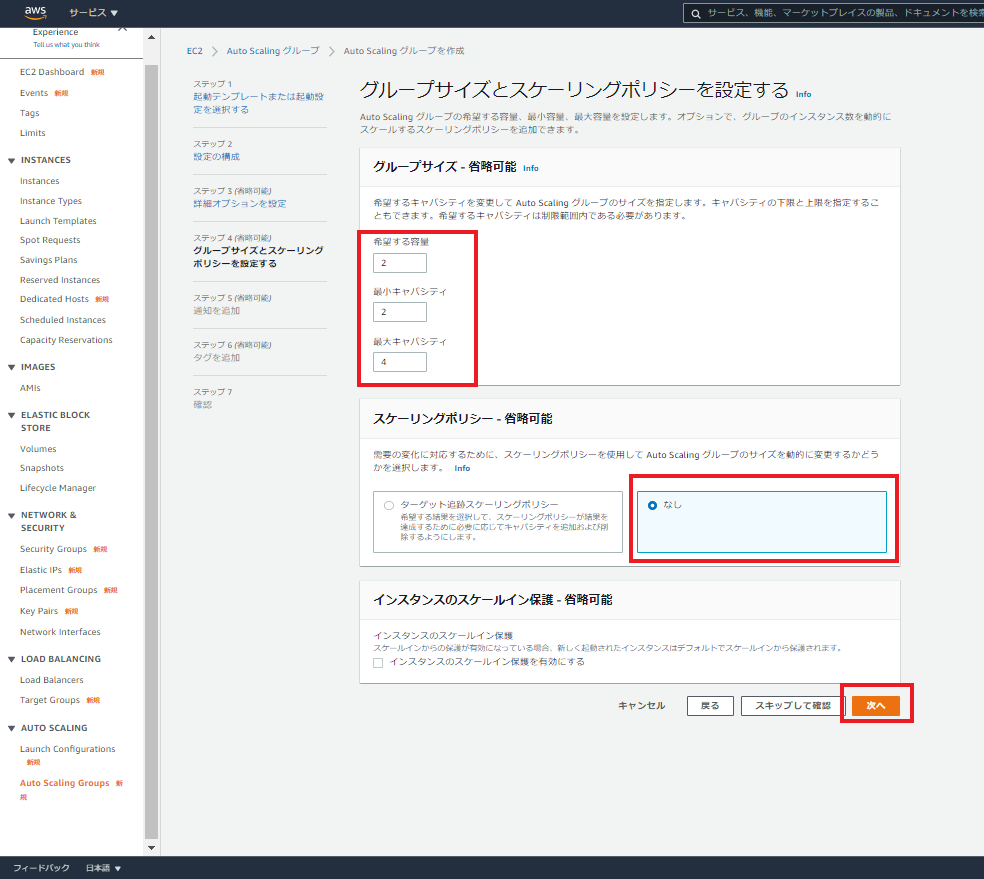Screen dimensions: 984x879
Task: Open Network Interfaces
Action: coord(60,632)
